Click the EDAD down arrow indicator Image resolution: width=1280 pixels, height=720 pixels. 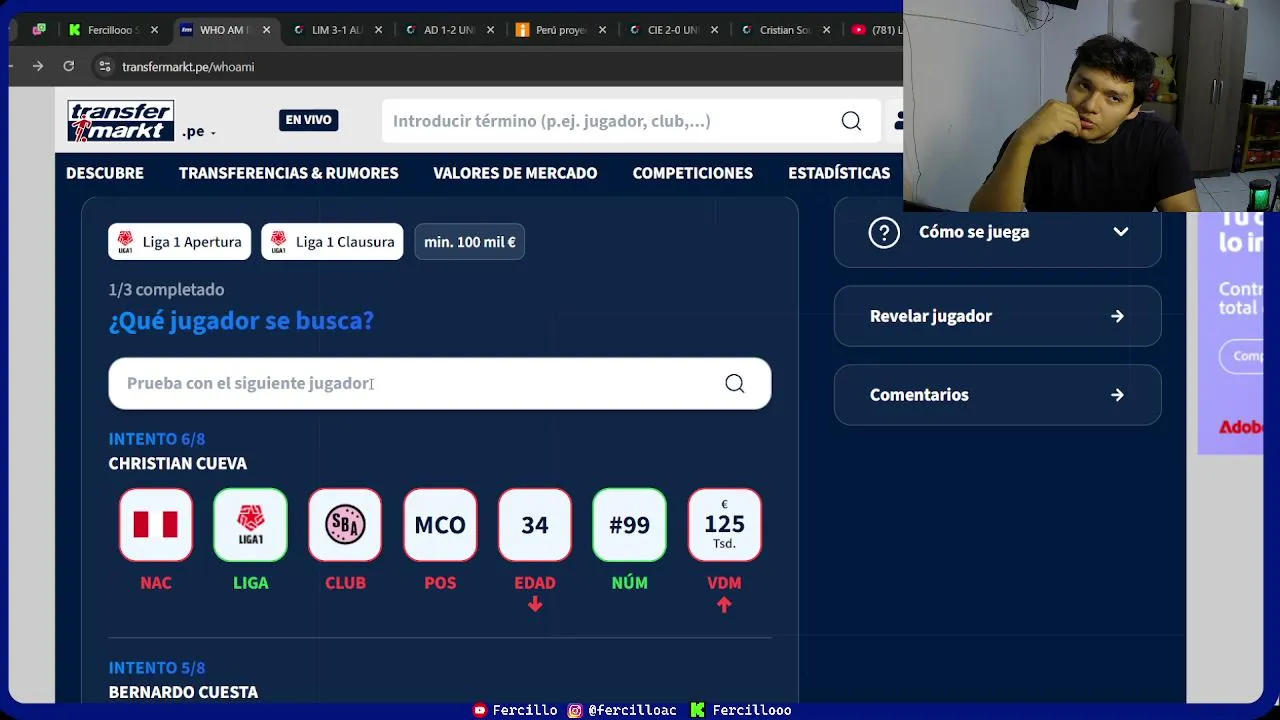coord(535,604)
